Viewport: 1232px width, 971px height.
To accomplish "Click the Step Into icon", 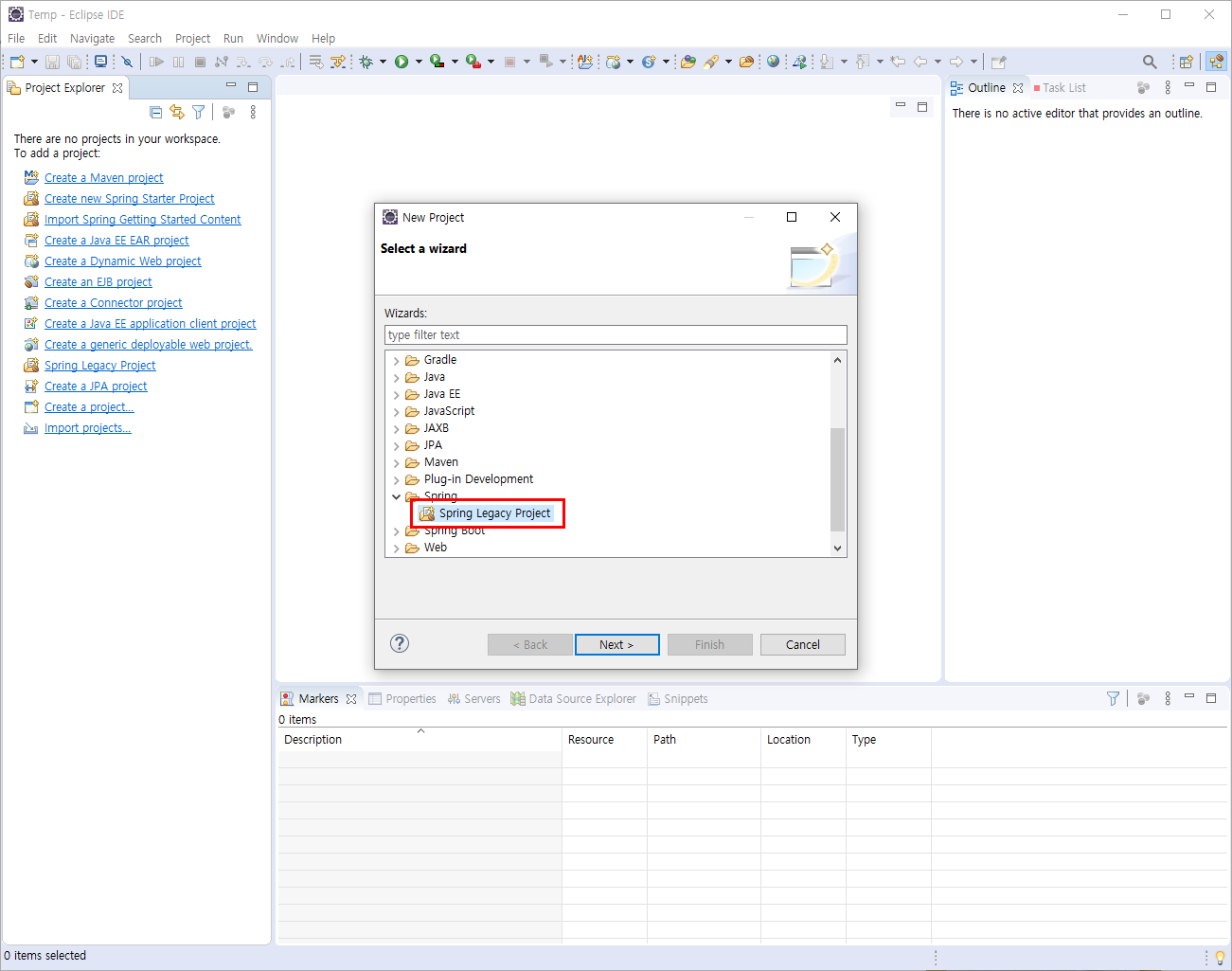I will coord(243,62).
